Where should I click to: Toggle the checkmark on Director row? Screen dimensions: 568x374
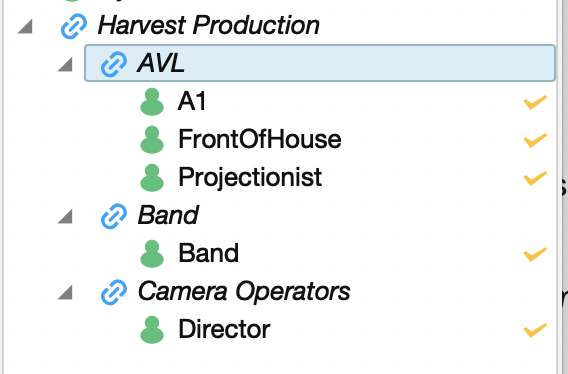pos(535,330)
